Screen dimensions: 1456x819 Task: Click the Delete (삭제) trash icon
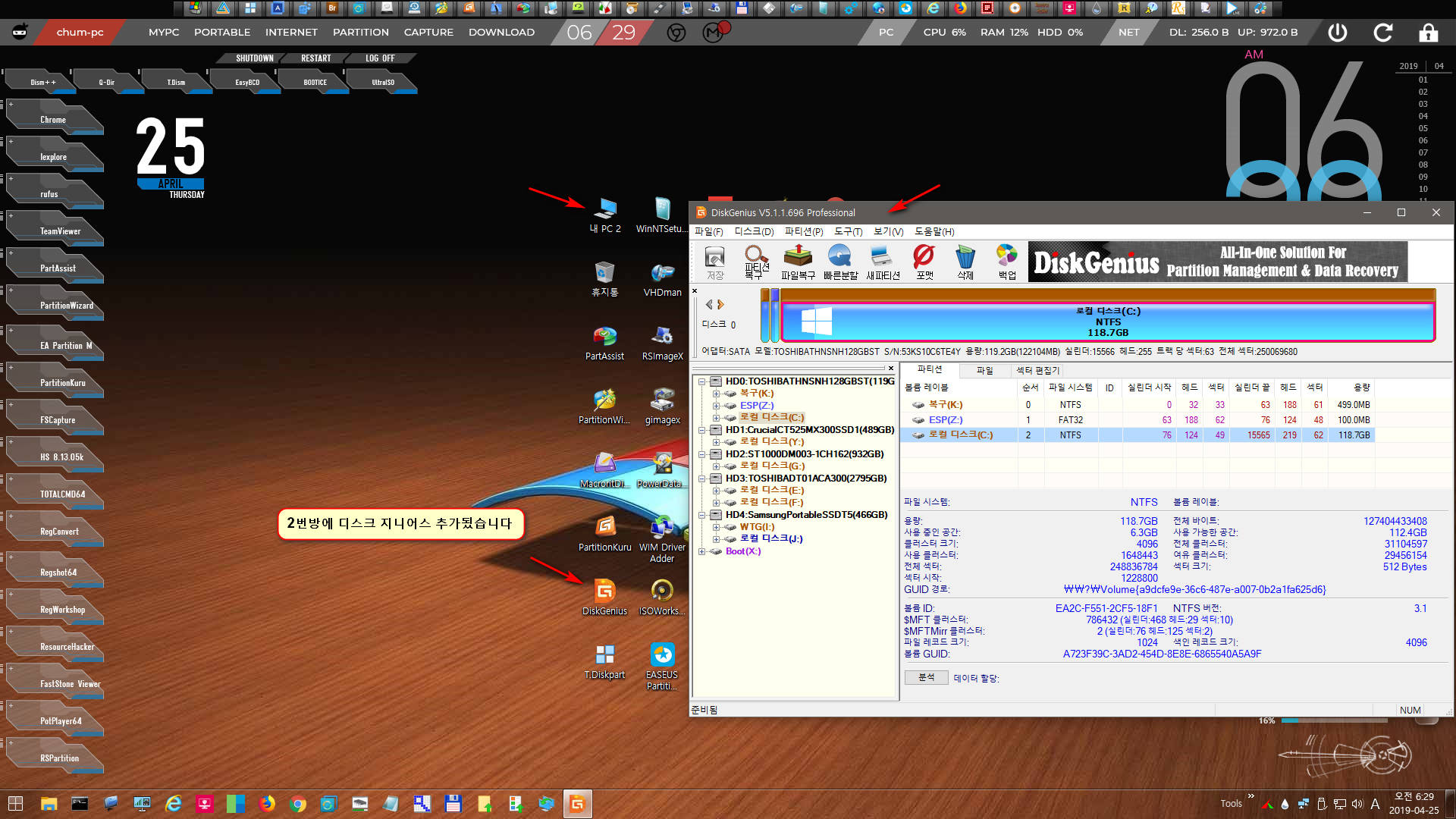click(x=965, y=262)
